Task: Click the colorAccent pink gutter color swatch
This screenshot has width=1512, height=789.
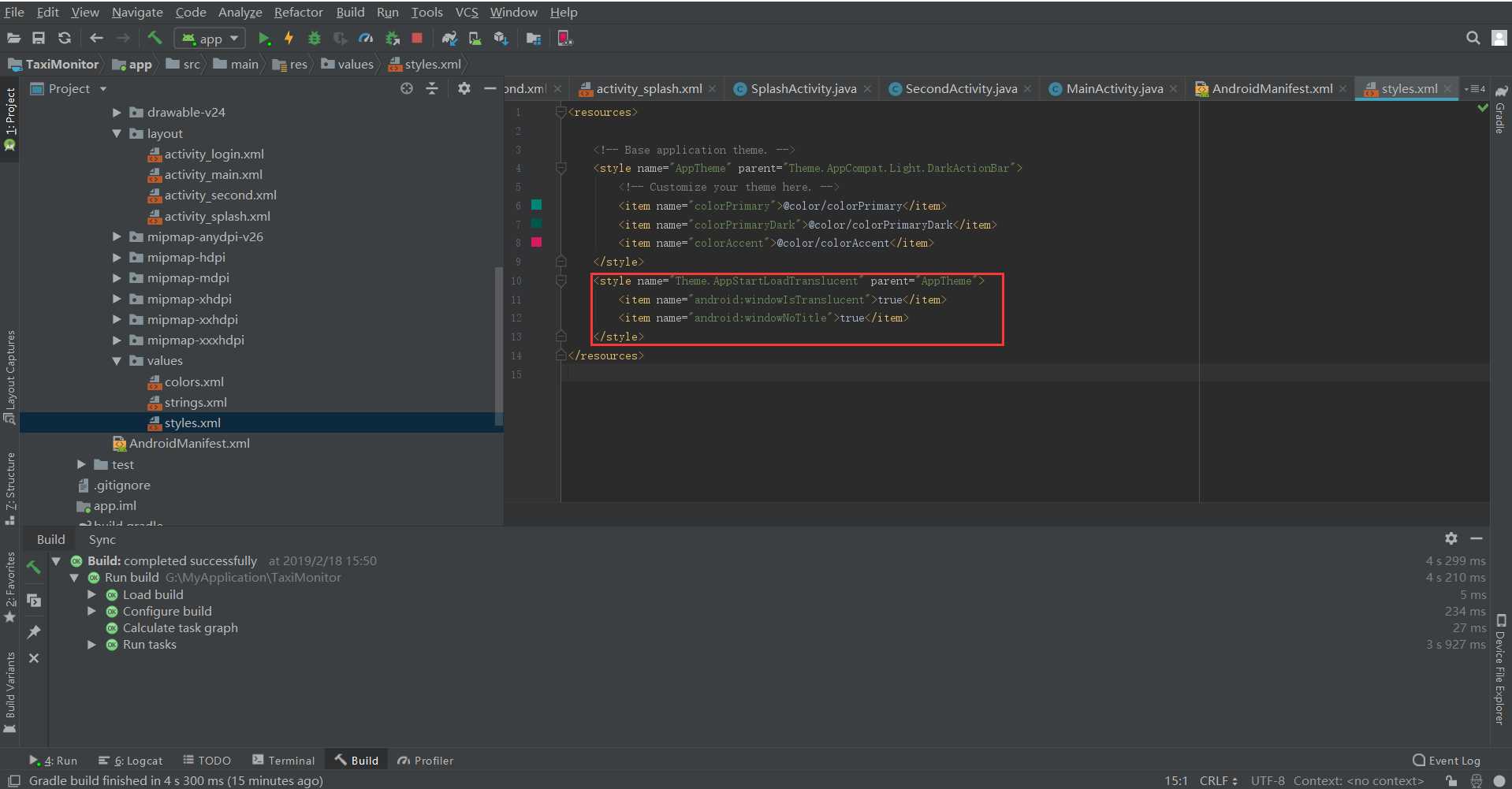Action: coord(537,243)
